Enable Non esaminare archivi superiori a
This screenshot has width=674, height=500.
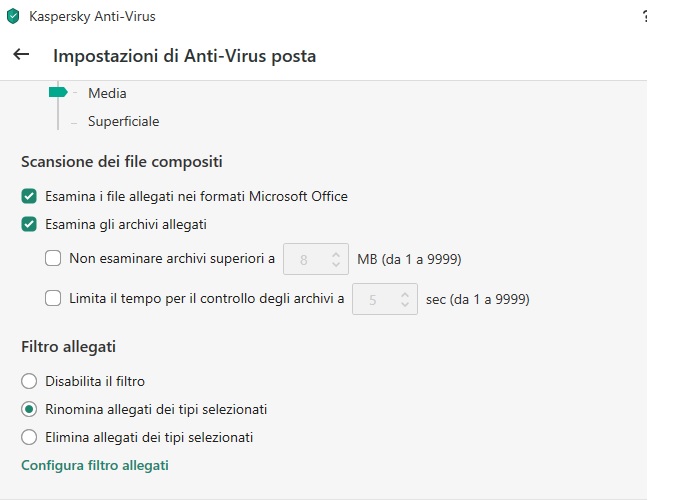pos(53,258)
